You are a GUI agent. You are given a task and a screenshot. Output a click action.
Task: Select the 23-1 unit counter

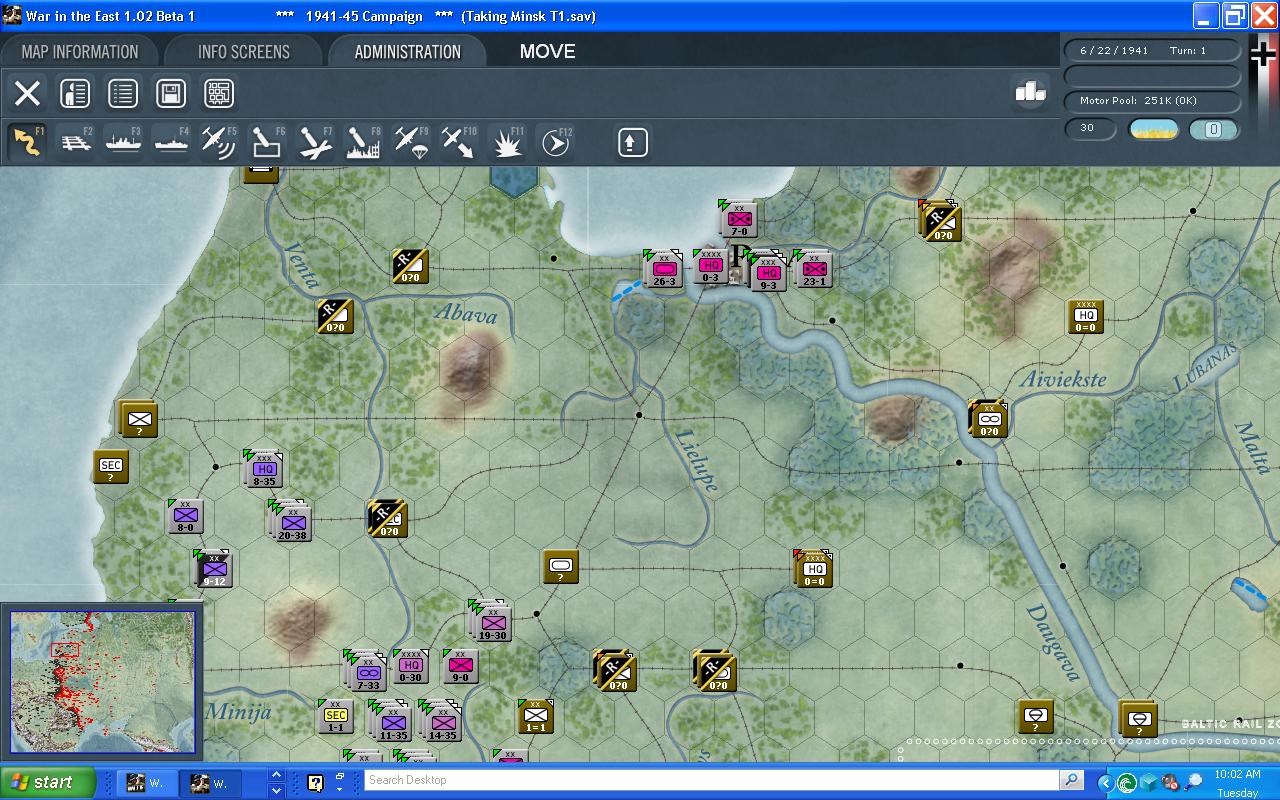814,269
